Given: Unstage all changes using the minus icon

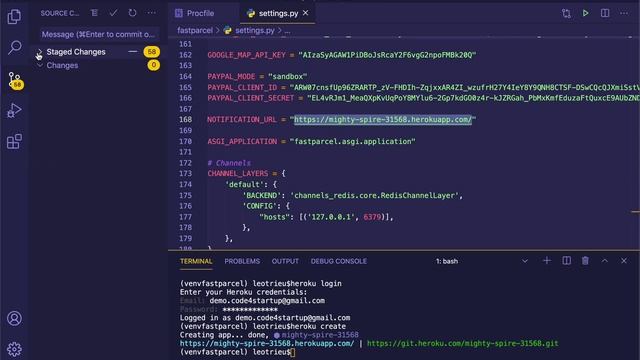Looking at the screenshot, I should pyautogui.click(x=133, y=52).
